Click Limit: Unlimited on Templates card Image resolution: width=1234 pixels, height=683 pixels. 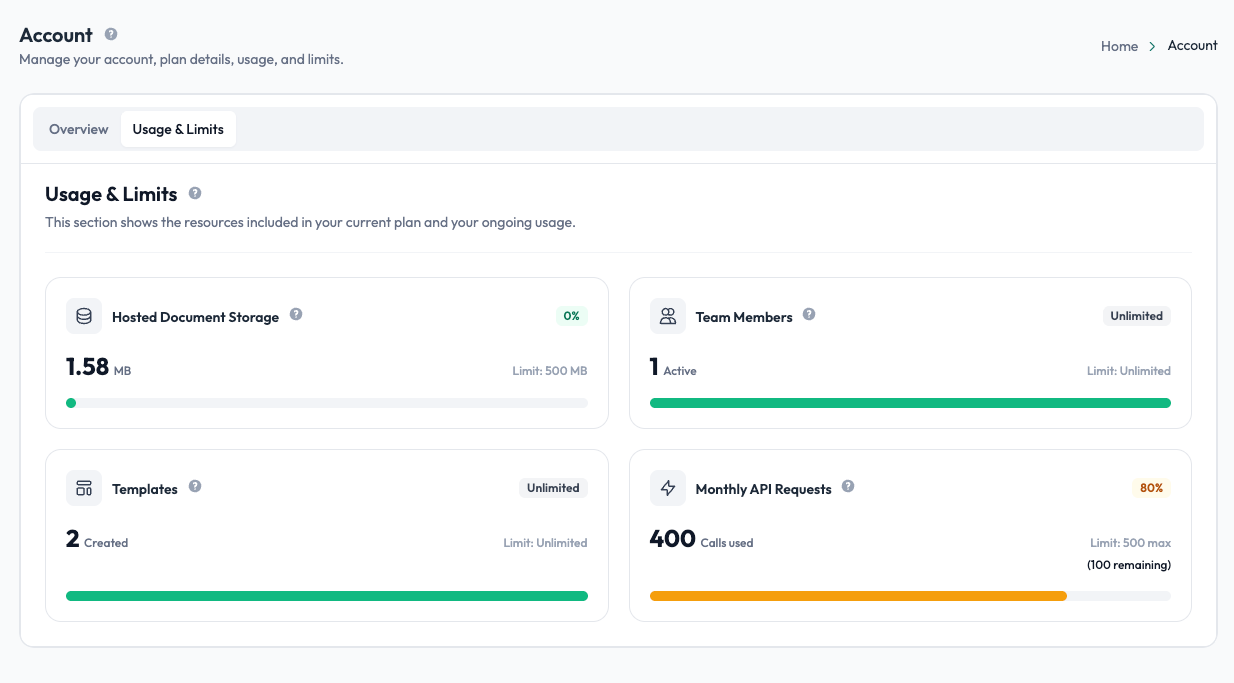545,543
